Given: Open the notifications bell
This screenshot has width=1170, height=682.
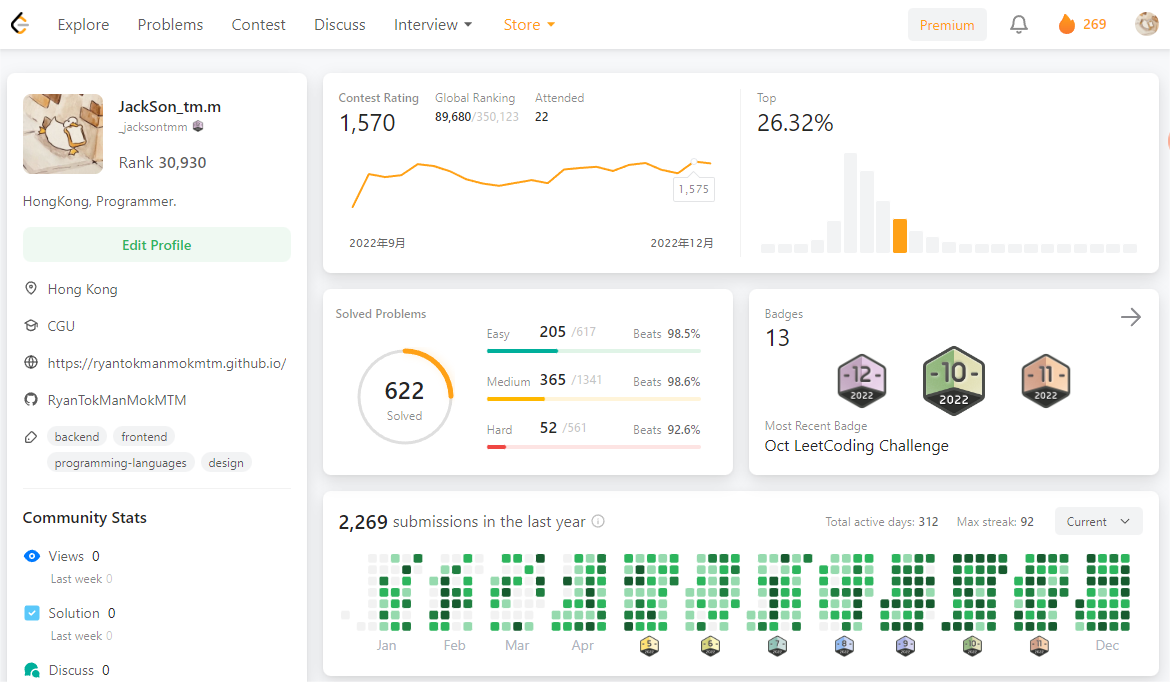Looking at the screenshot, I should (1018, 25).
